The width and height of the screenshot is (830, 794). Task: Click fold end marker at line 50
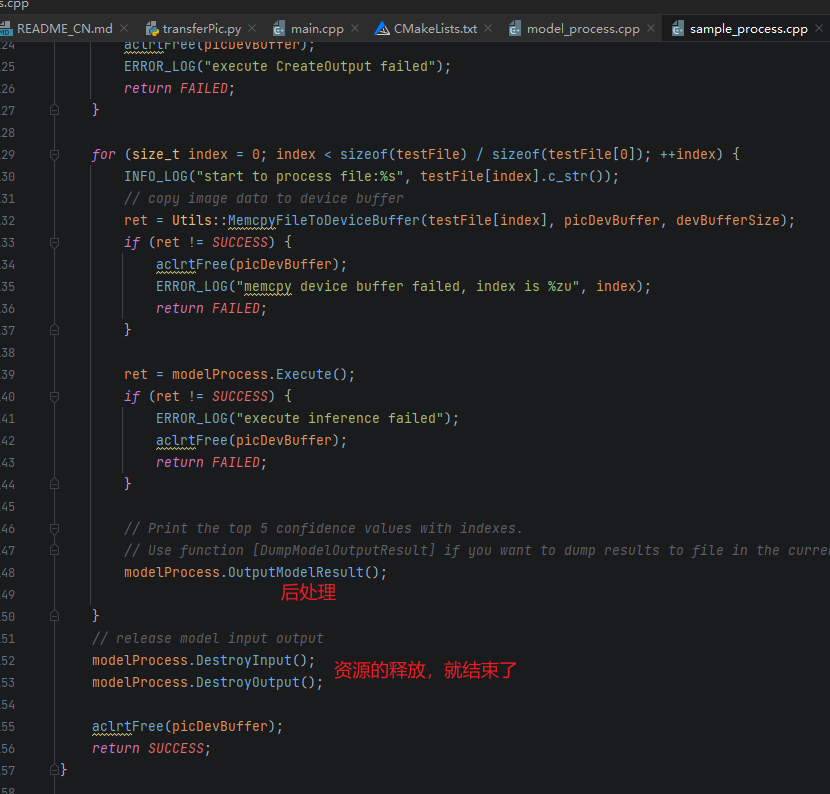[x=54, y=616]
